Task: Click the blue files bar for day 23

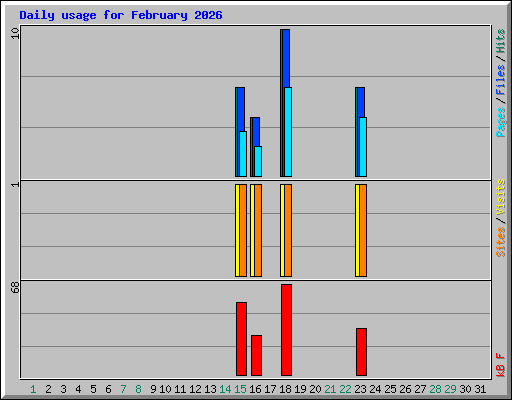Action: click(x=361, y=102)
